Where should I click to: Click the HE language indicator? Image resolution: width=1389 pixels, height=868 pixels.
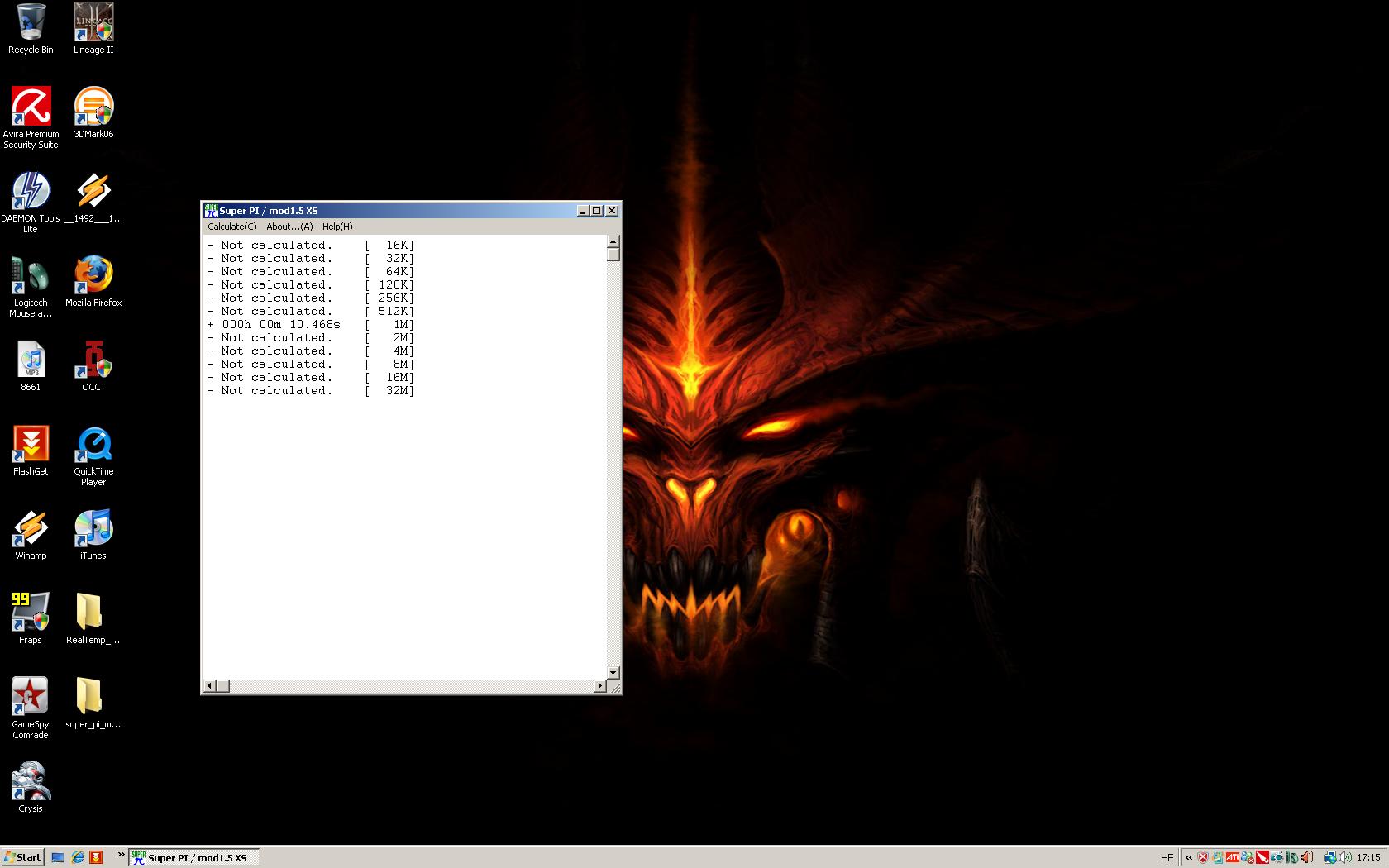(1167, 857)
